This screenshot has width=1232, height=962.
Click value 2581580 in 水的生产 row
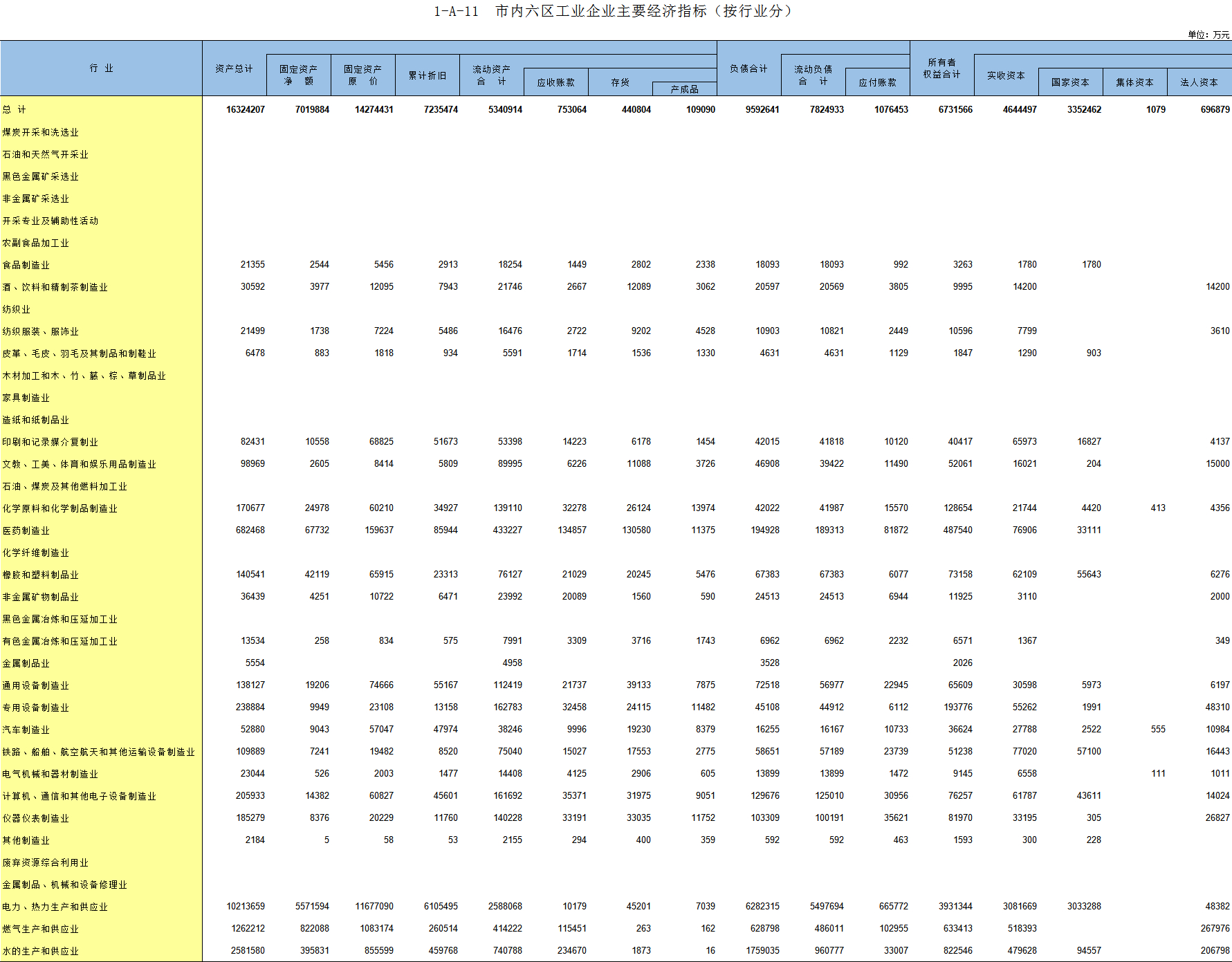(248, 950)
